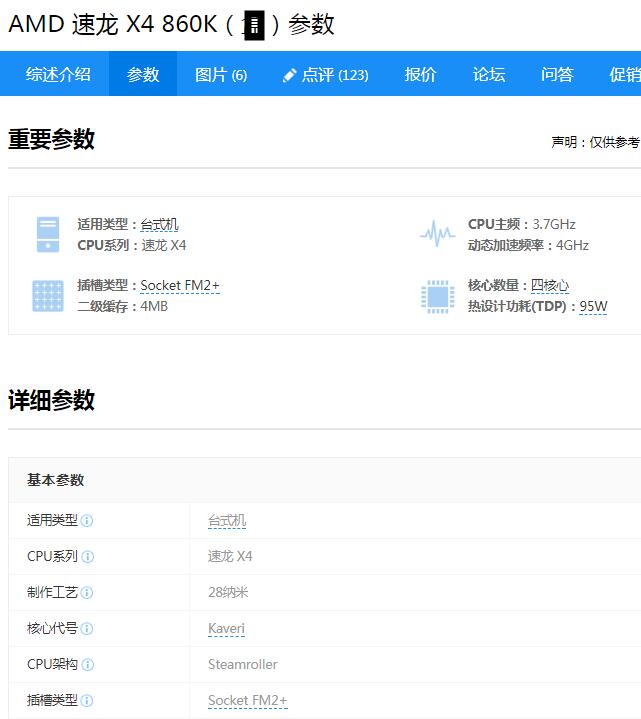
Task: Click the 4GHz 动态加速频率 value
Action: [x=572, y=245]
